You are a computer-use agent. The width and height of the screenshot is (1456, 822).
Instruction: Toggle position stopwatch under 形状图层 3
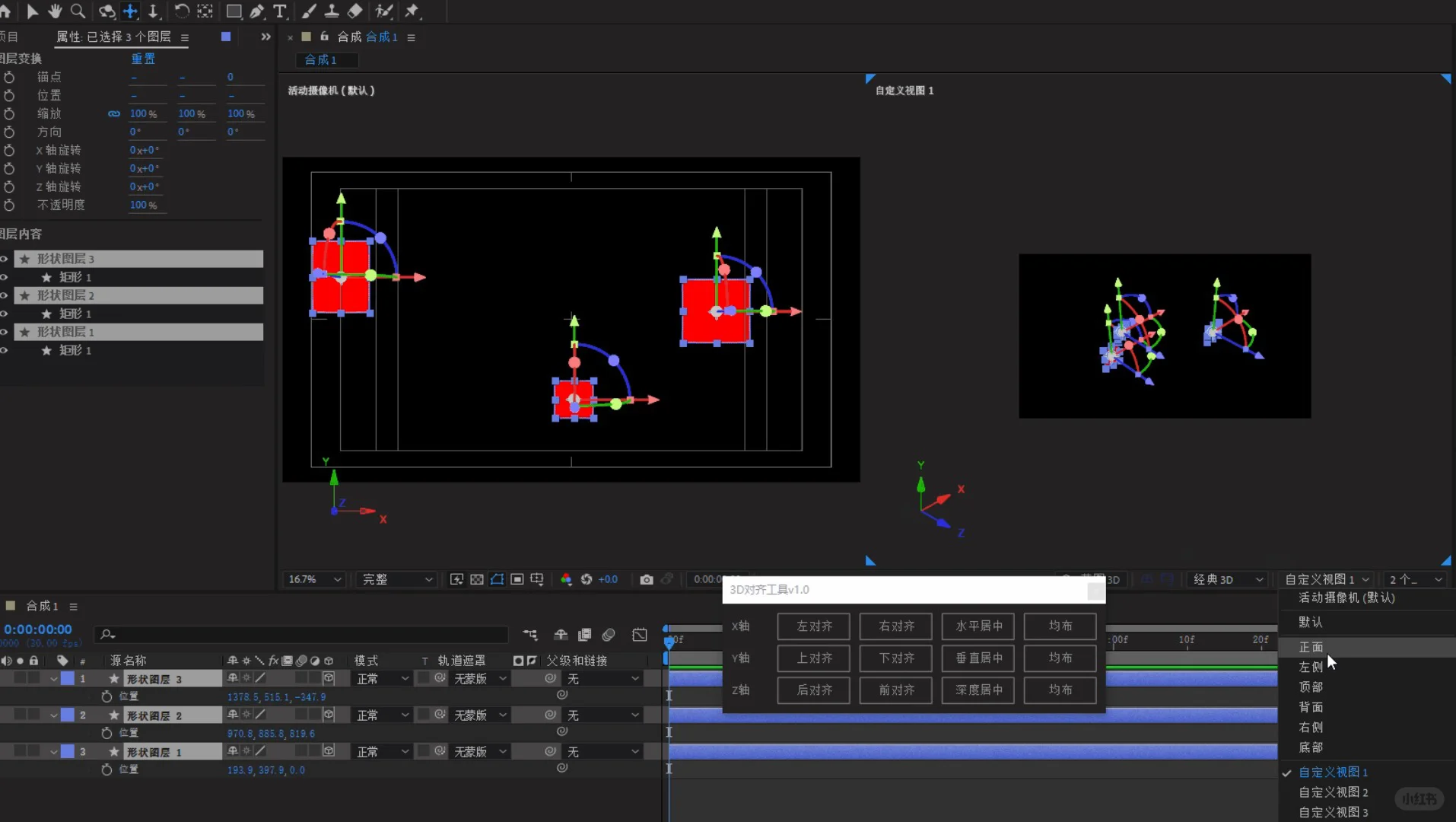coord(106,696)
